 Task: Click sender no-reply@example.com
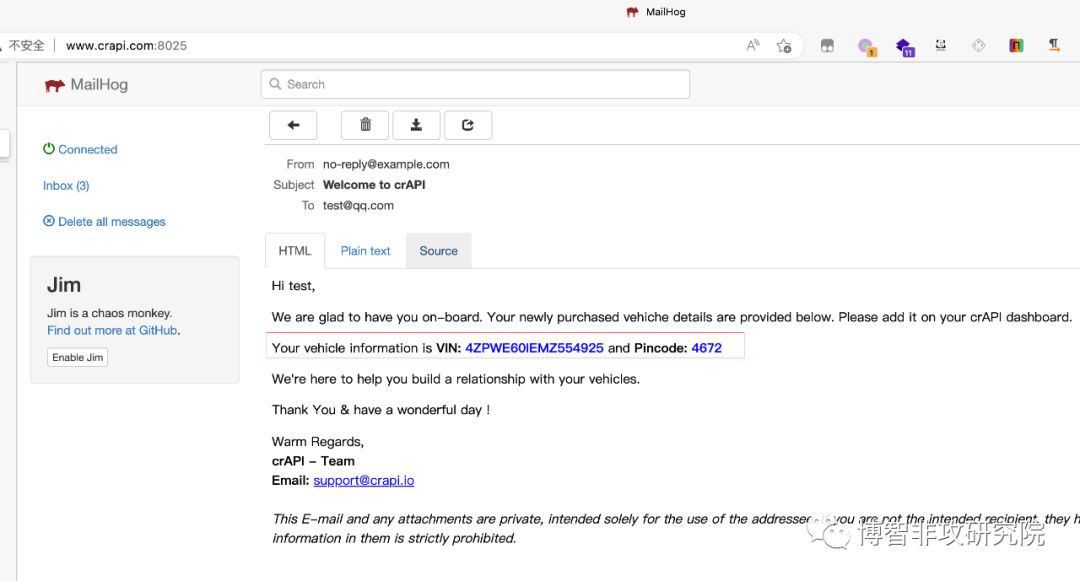[386, 165]
